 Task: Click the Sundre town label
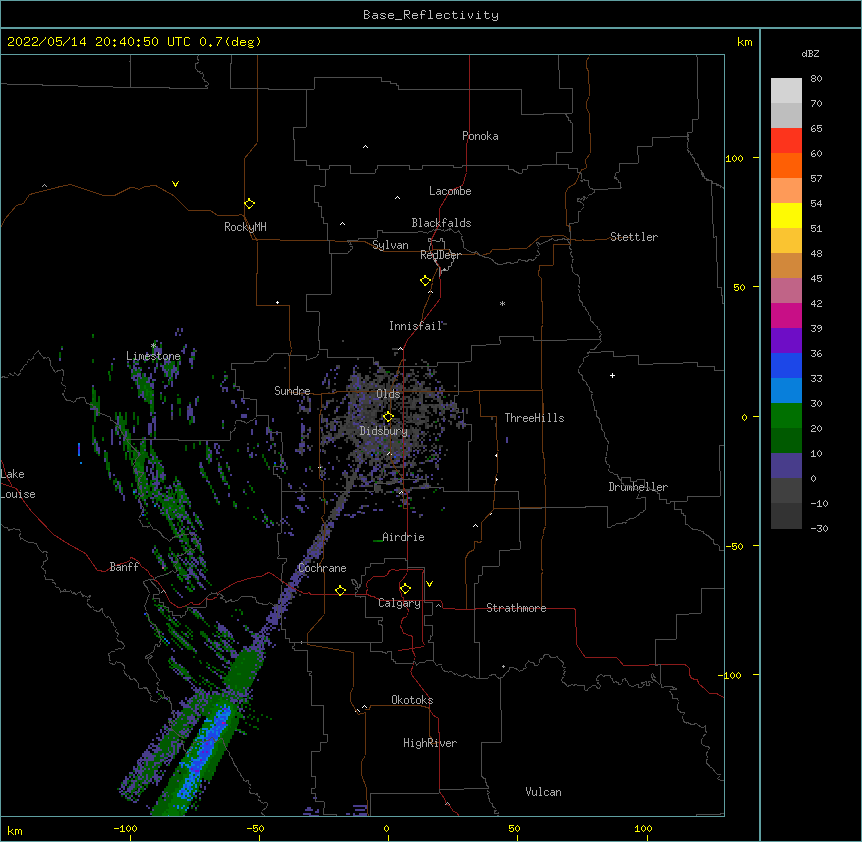(x=292, y=391)
